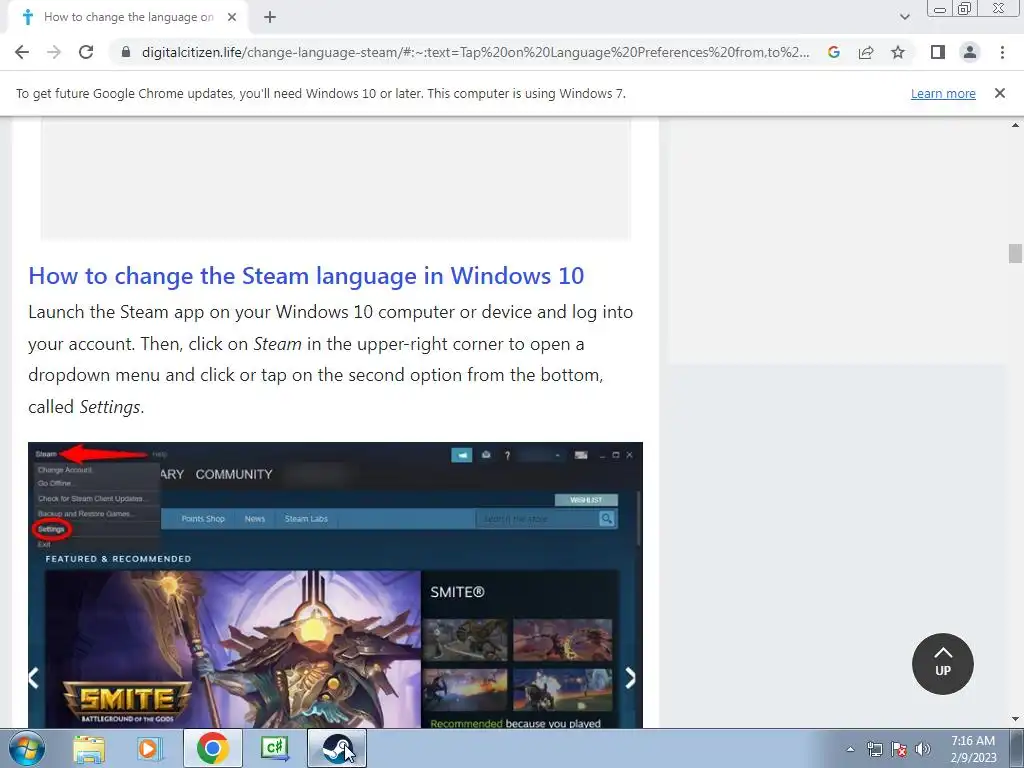The height and width of the screenshot is (768, 1024).
Task: Open Steam from the taskbar
Action: [x=337, y=749]
